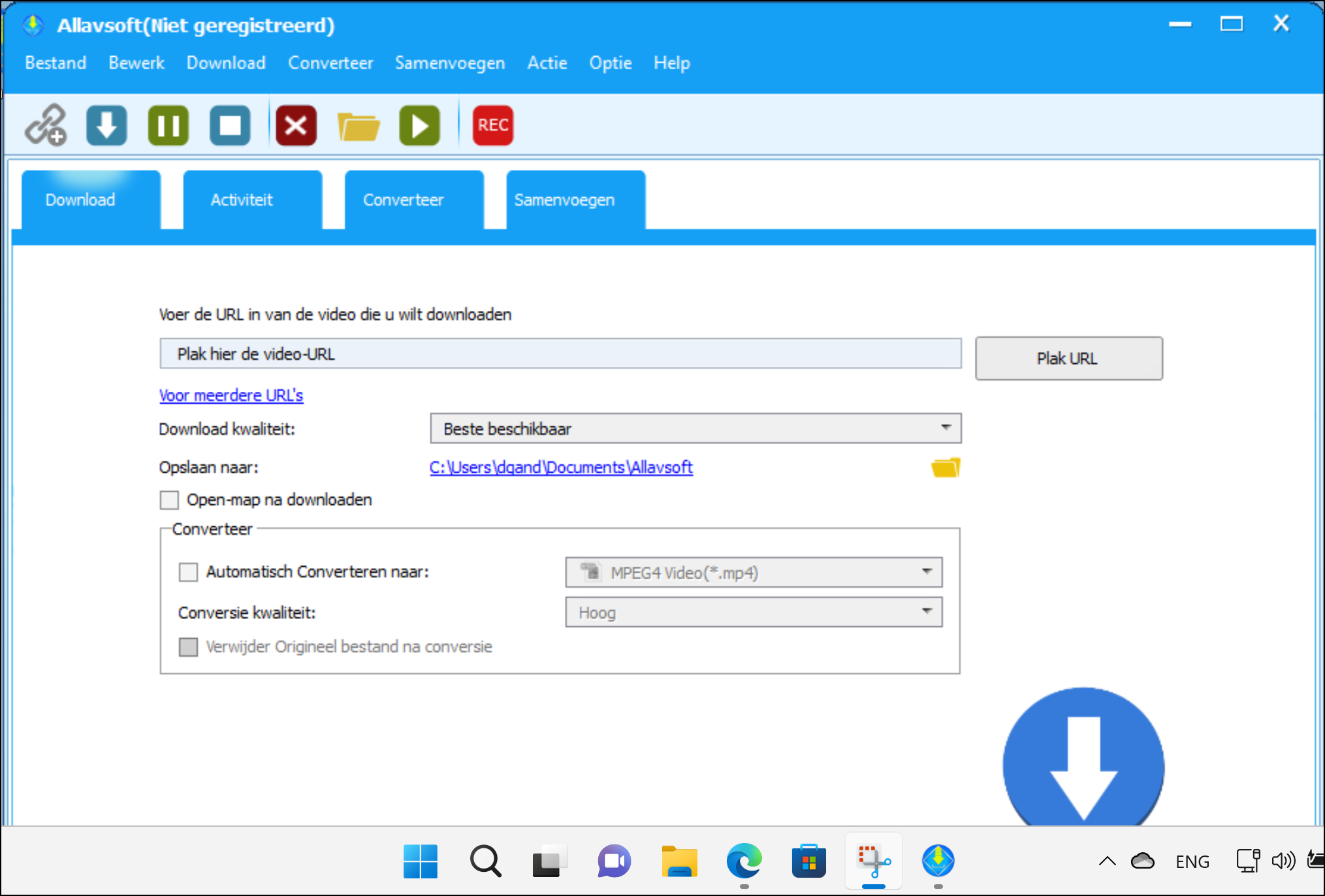Click the stop button icon
Image resolution: width=1325 pixels, height=896 pixels.
click(231, 124)
